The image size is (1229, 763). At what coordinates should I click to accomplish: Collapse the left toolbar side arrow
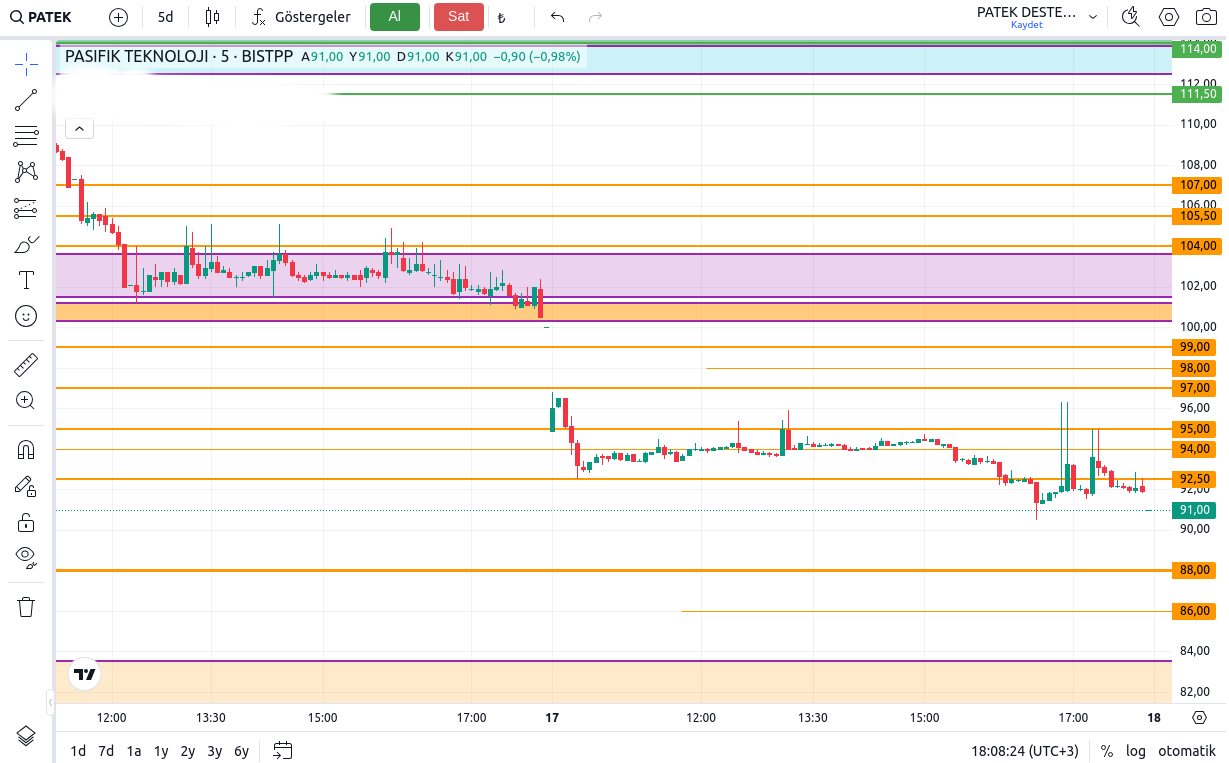[50, 702]
